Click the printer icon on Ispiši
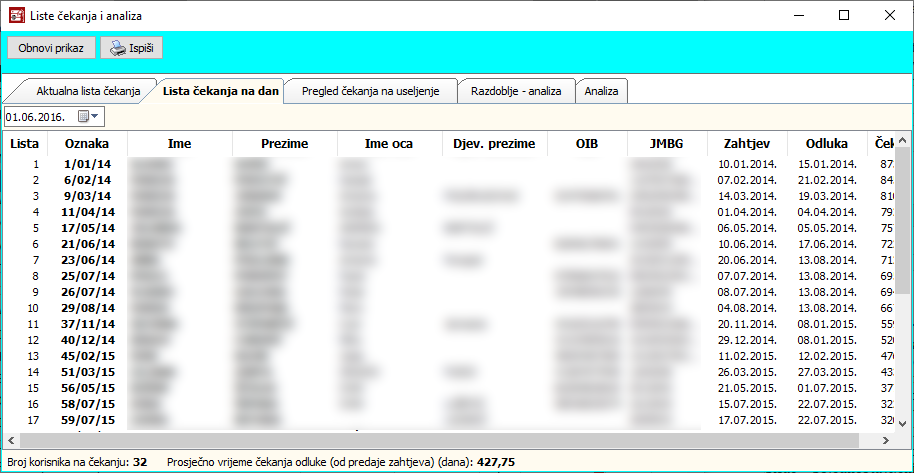 coord(117,48)
